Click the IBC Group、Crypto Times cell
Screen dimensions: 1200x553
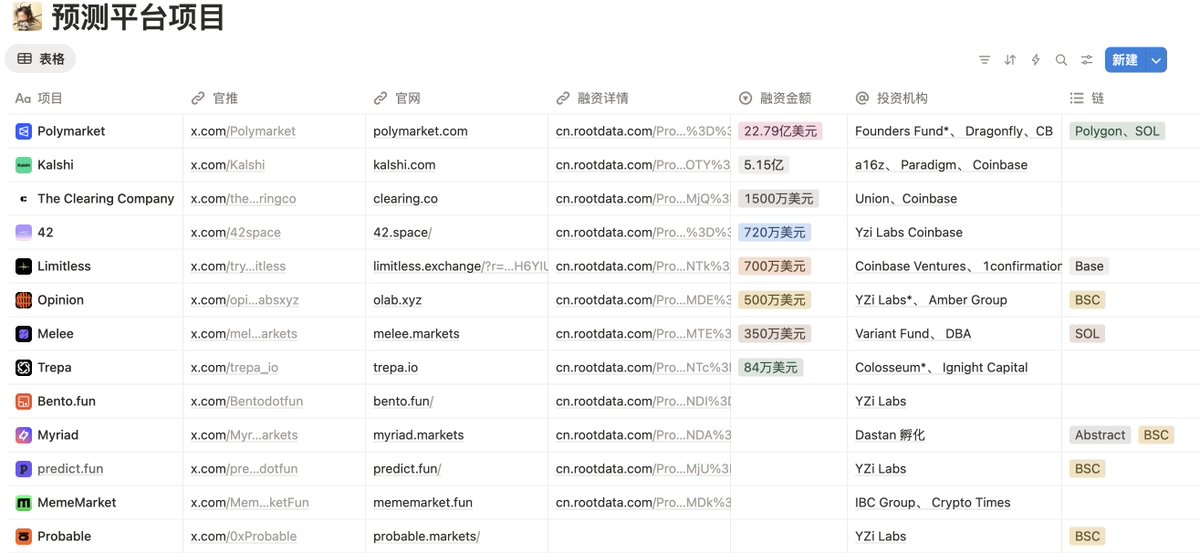tap(954, 502)
